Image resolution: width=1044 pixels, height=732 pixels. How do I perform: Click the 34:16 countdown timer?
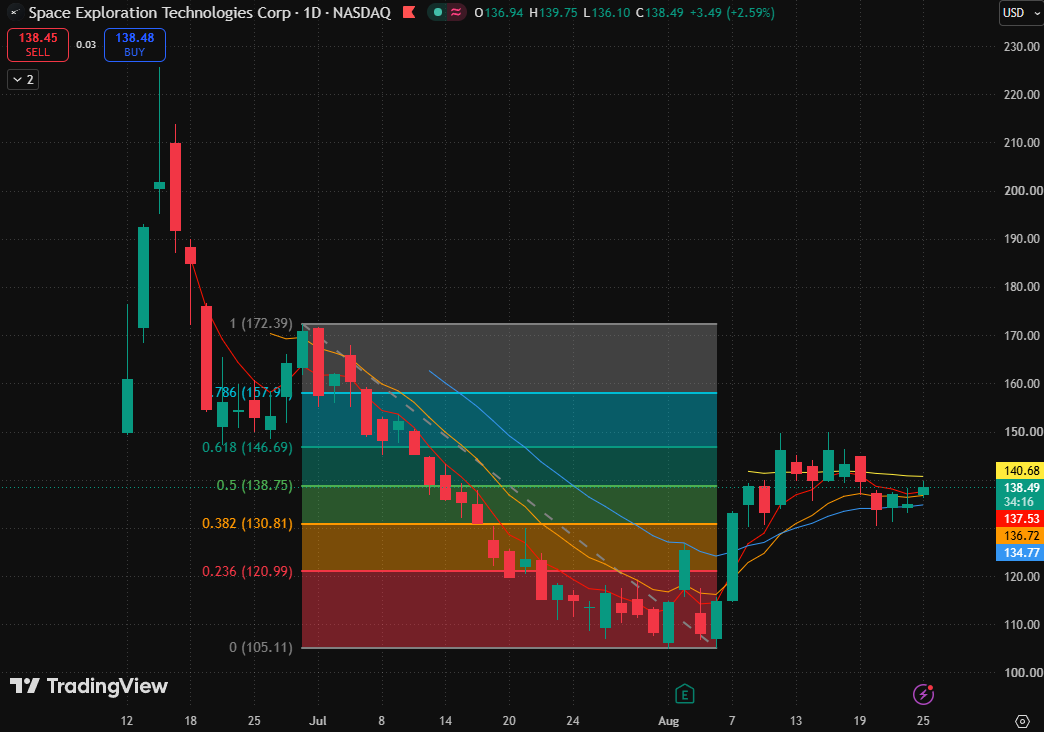click(1019, 502)
